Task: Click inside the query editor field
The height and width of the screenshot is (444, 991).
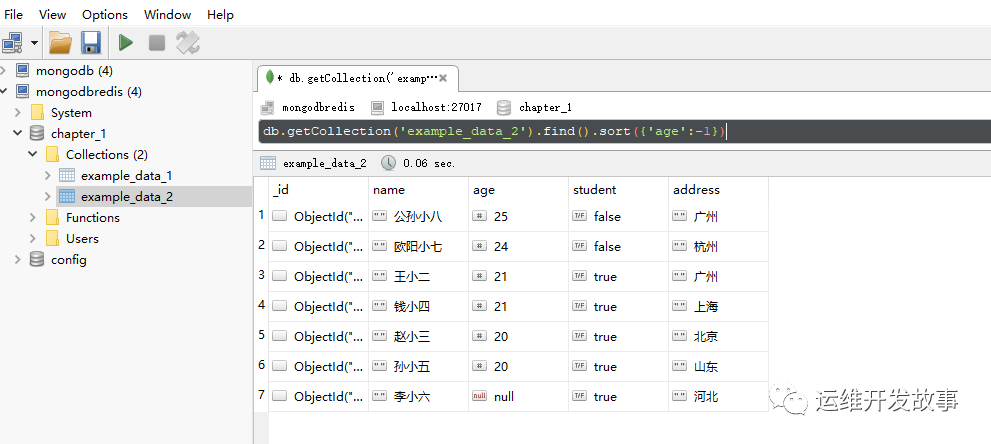Action: click(624, 131)
